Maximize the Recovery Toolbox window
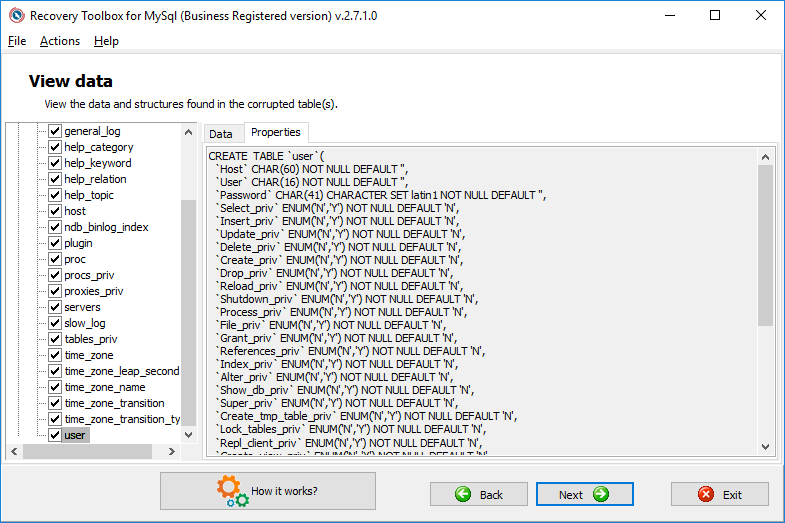This screenshot has width=785, height=523. 715,16
